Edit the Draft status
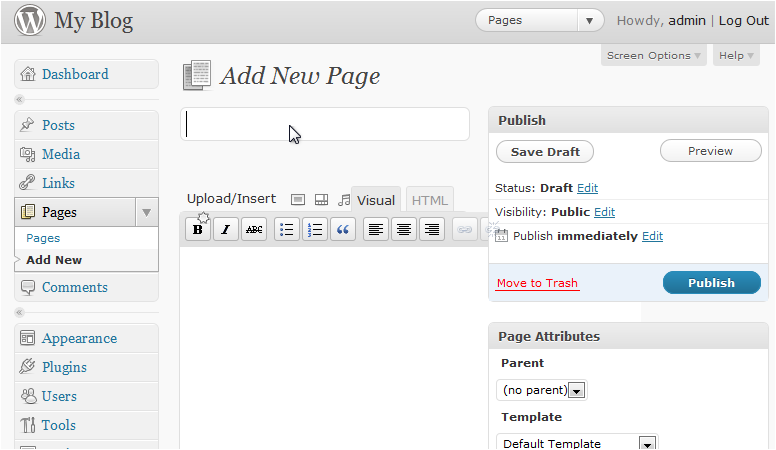Viewport: 776px width, 450px height. pyautogui.click(x=587, y=188)
